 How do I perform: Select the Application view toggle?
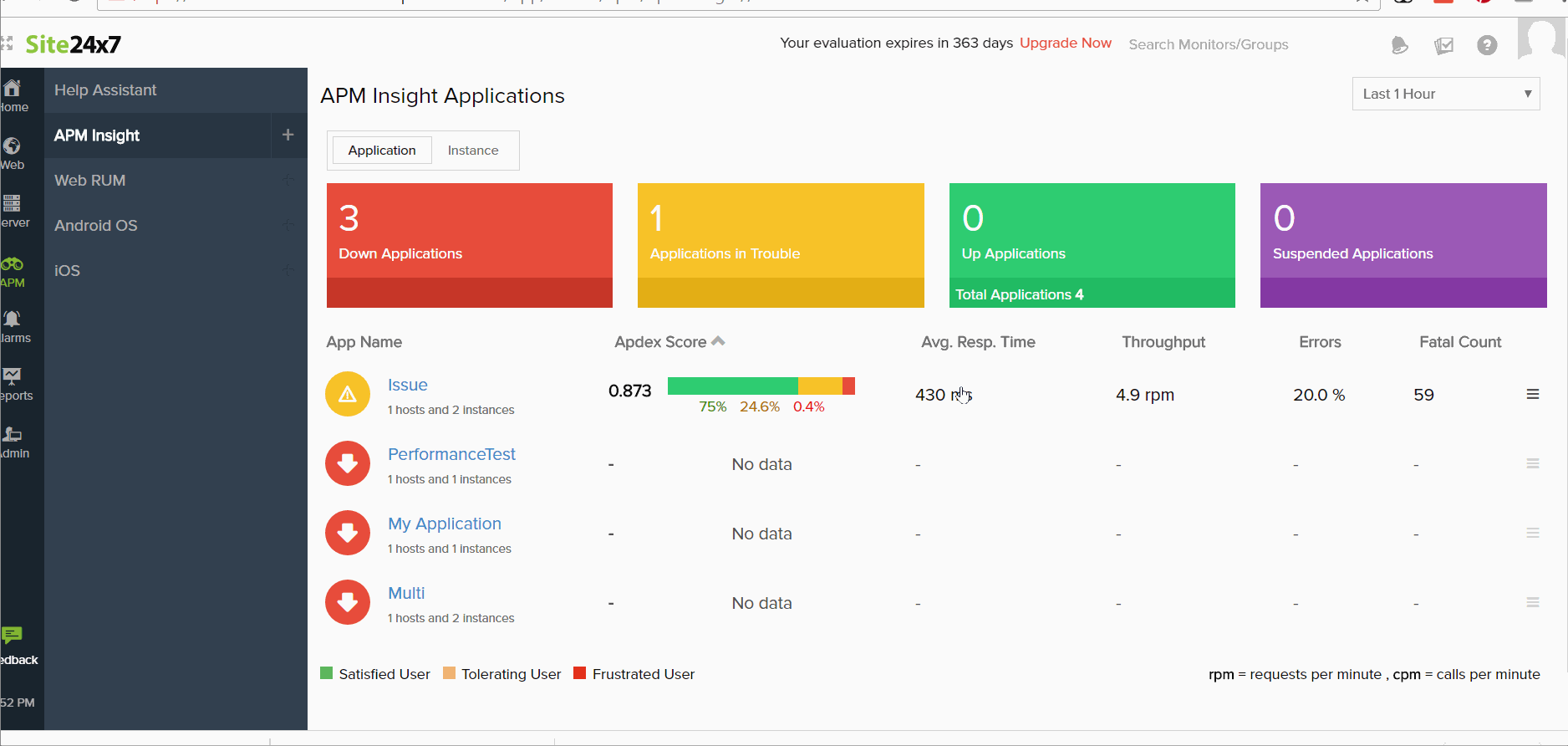coord(382,151)
